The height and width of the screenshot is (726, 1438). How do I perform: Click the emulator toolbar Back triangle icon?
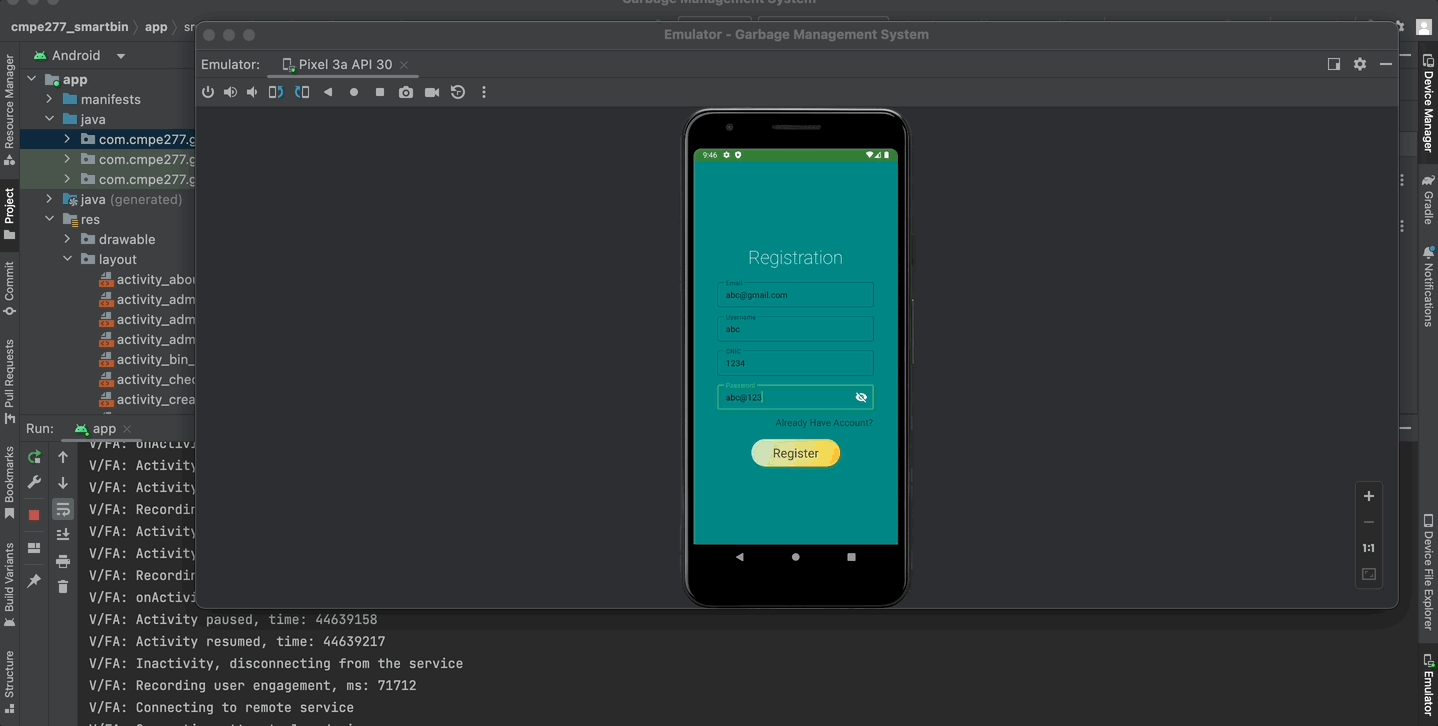[x=328, y=92]
